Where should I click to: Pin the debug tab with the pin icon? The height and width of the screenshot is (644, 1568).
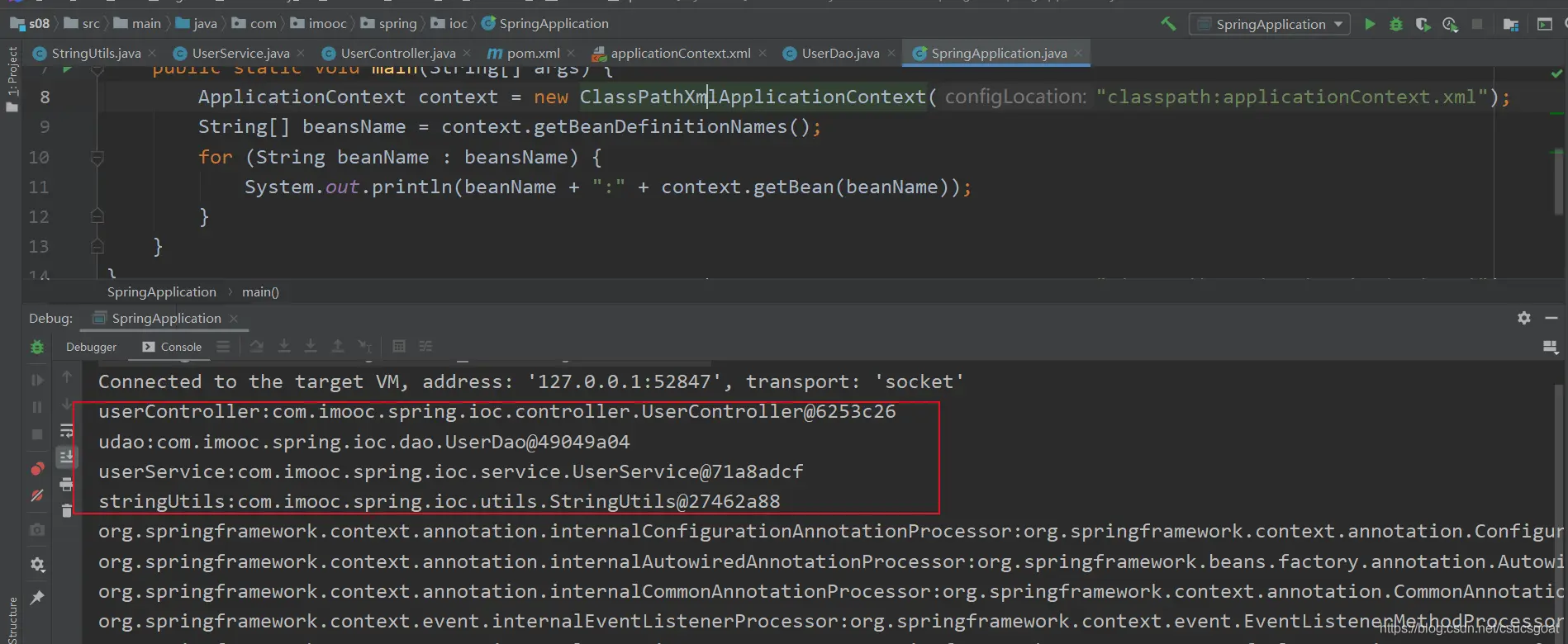coord(37,597)
